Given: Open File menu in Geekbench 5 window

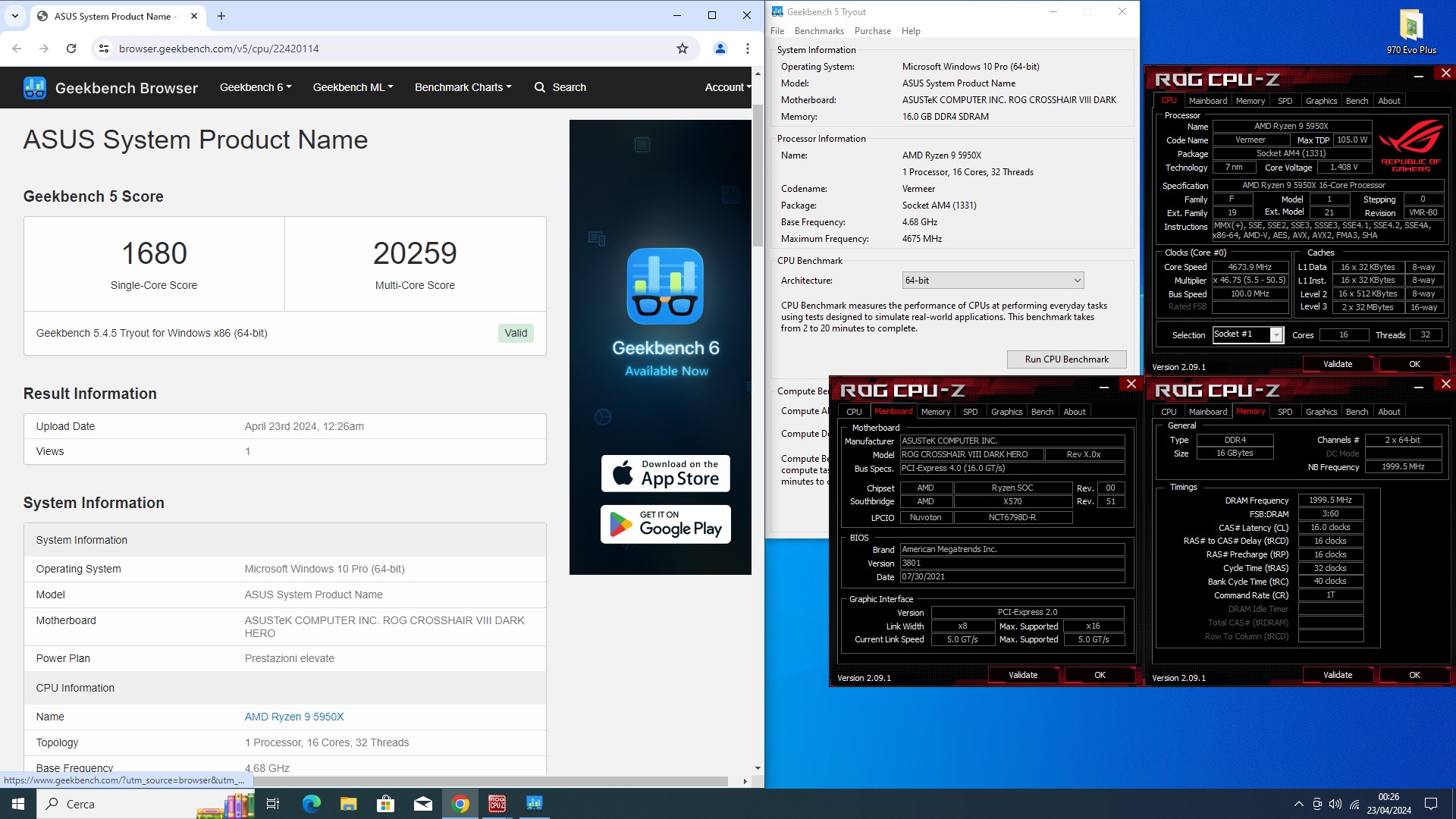Looking at the screenshot, I should [777, 31].
